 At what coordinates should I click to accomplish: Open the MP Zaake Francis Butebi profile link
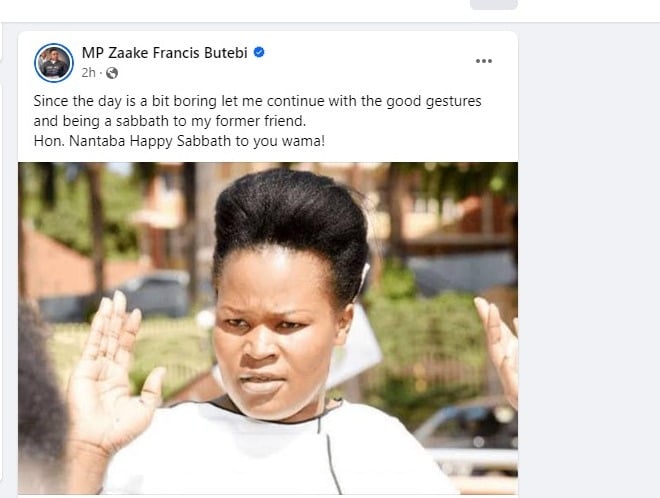[x=165, y=52]
